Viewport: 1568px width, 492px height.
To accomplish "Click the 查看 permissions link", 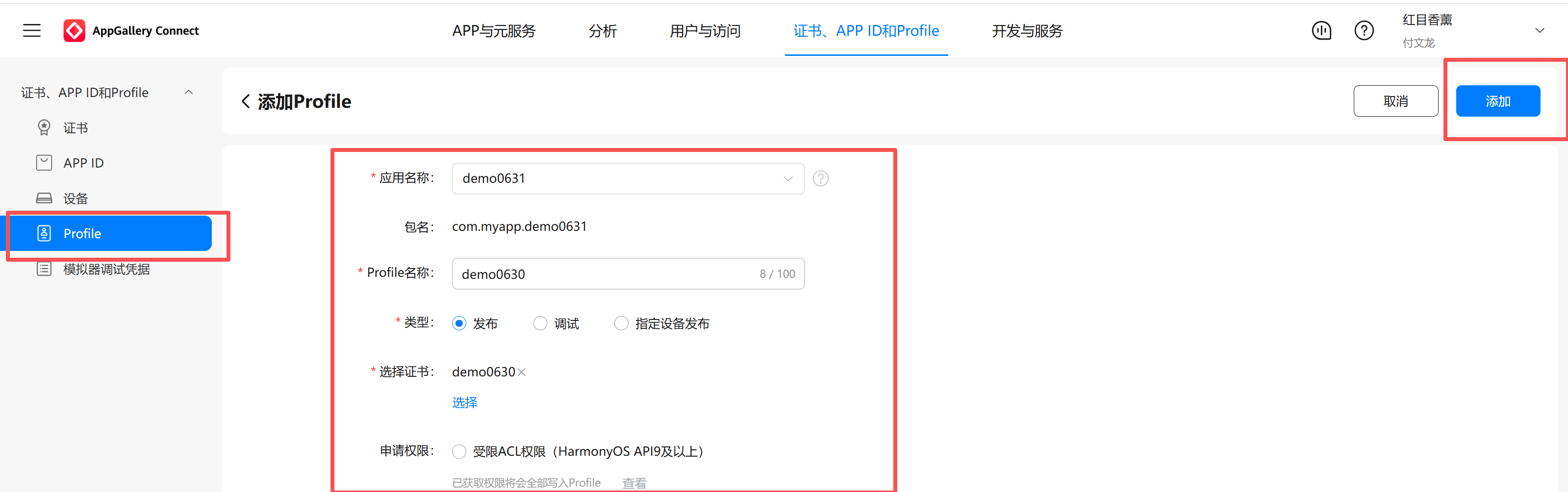I will click(634, 483).
